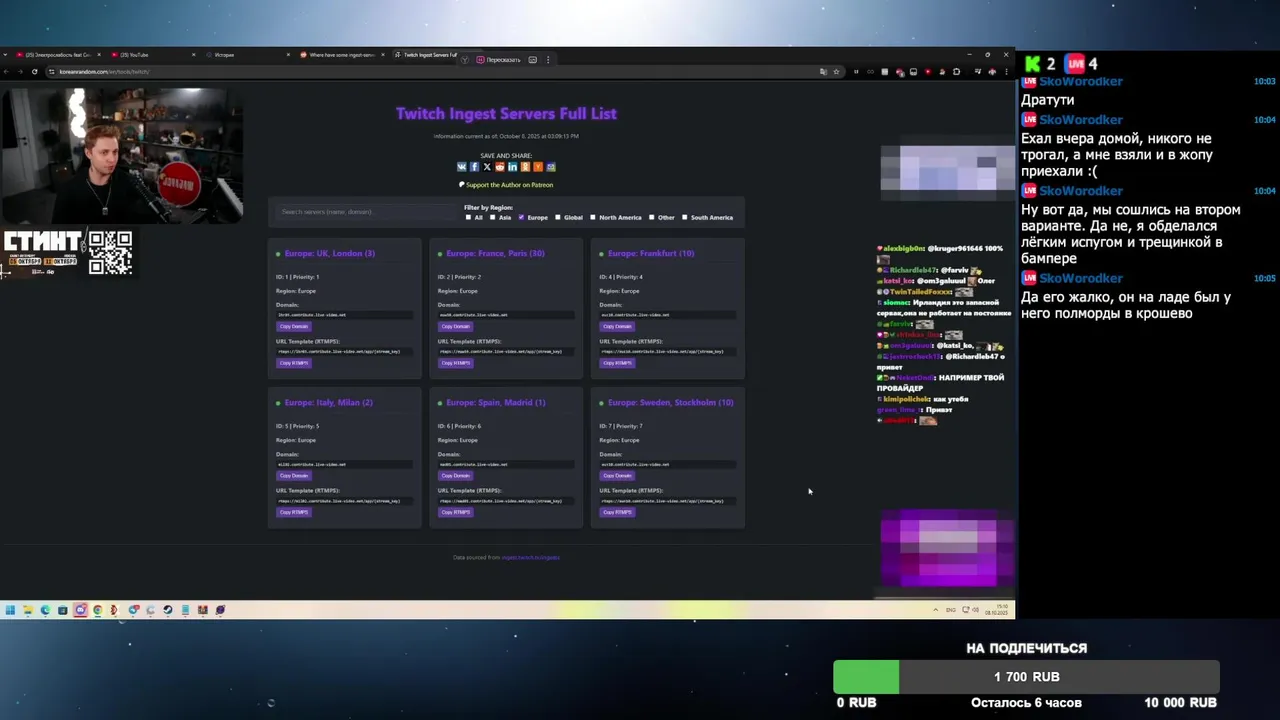Copy RTMPS for Frankfurt server

pyautogui.click(x=617, y=363)
